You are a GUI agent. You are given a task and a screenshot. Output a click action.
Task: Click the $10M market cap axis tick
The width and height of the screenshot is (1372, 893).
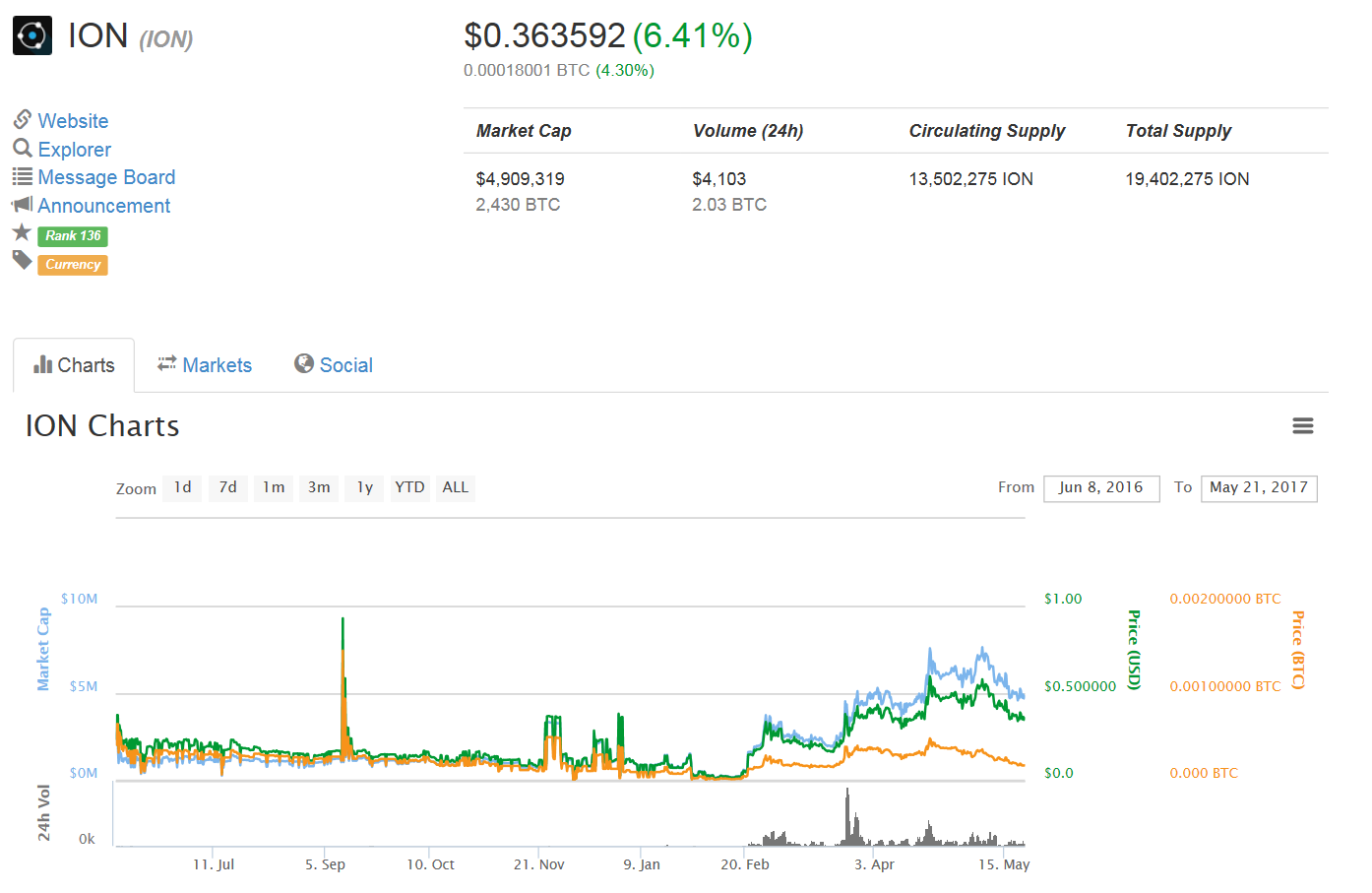tap(79, 599)
